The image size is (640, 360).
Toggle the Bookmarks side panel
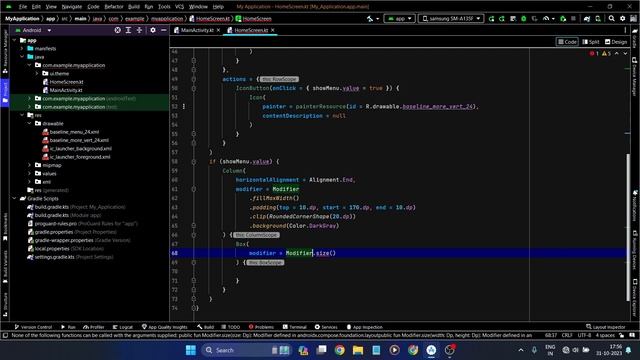5,227
